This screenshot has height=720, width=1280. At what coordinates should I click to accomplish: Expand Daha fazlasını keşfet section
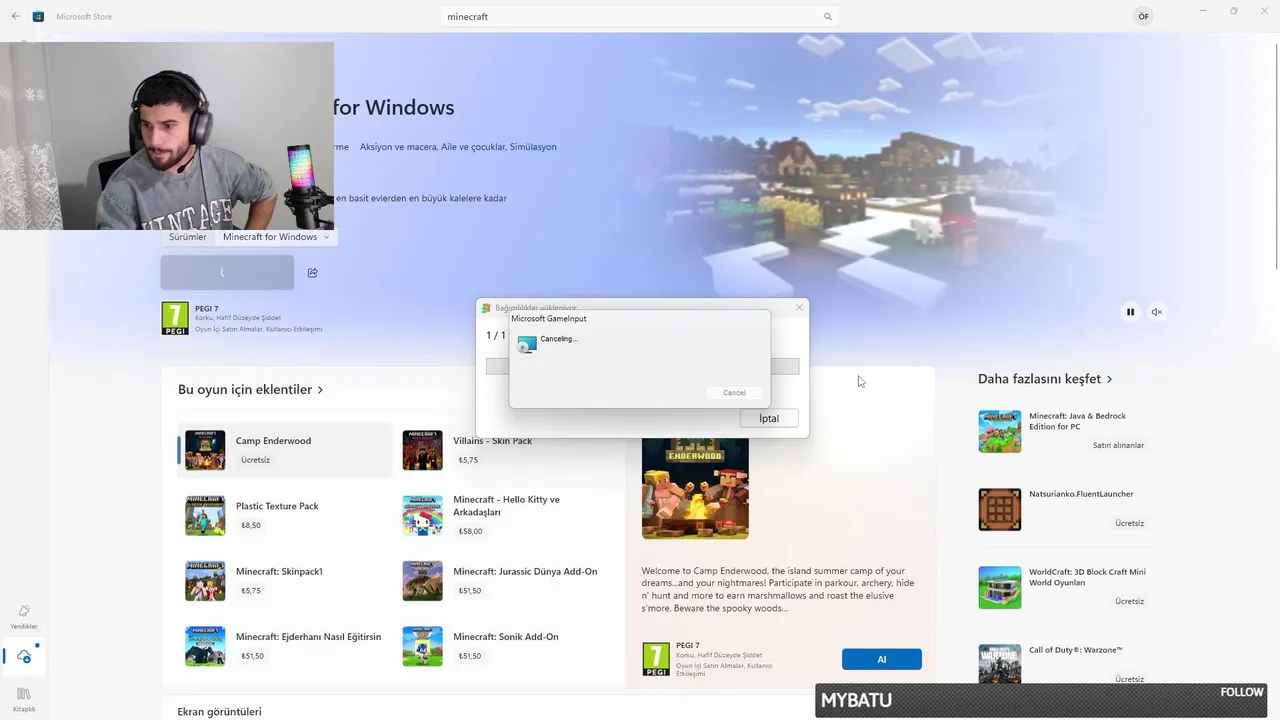point(1045,379)
